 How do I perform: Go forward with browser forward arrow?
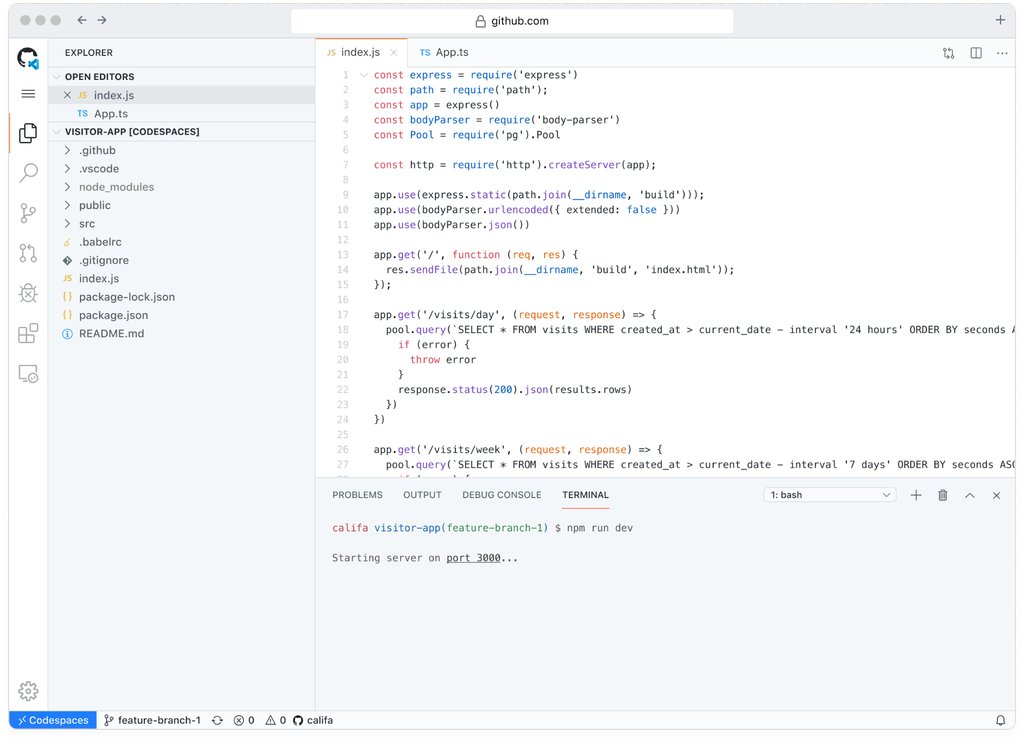pyautogui.click(x=102, y=20)
